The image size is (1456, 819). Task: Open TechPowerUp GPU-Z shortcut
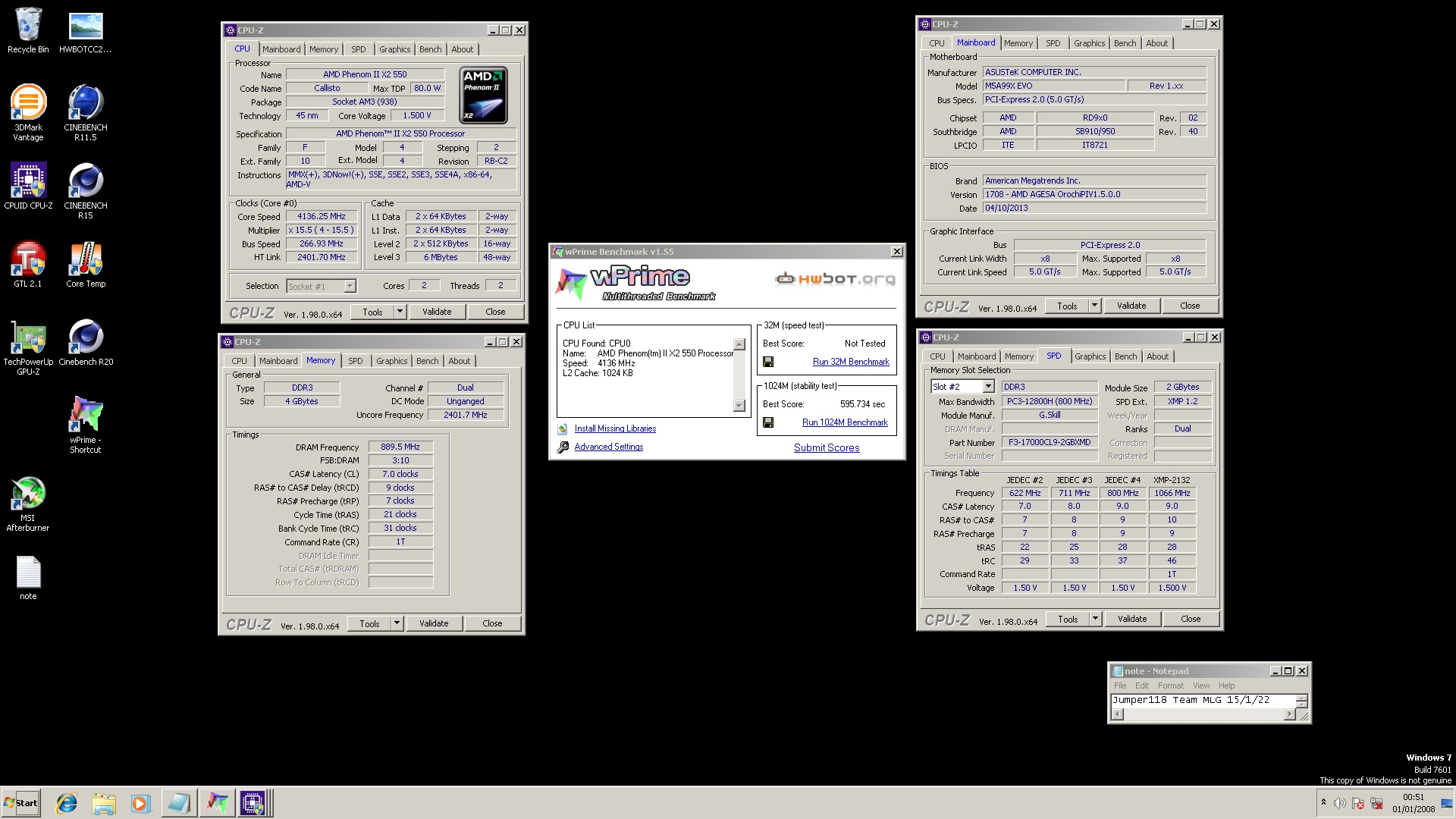[x=28, y=347]
